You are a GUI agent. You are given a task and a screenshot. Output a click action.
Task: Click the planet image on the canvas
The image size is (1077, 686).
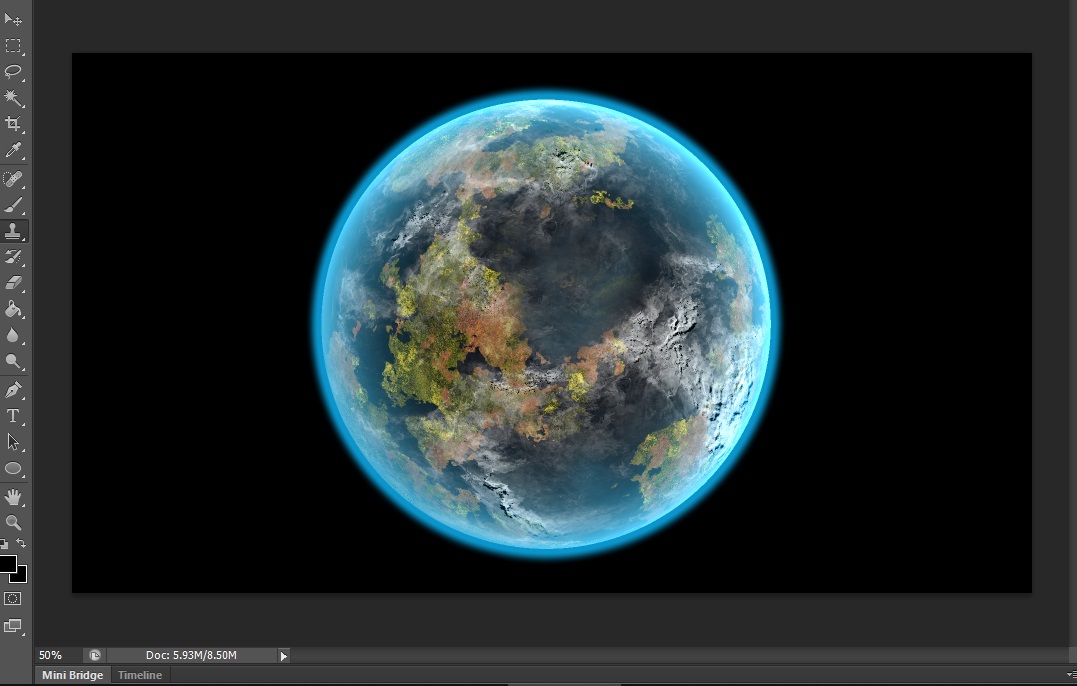click(x=547, y=323)
